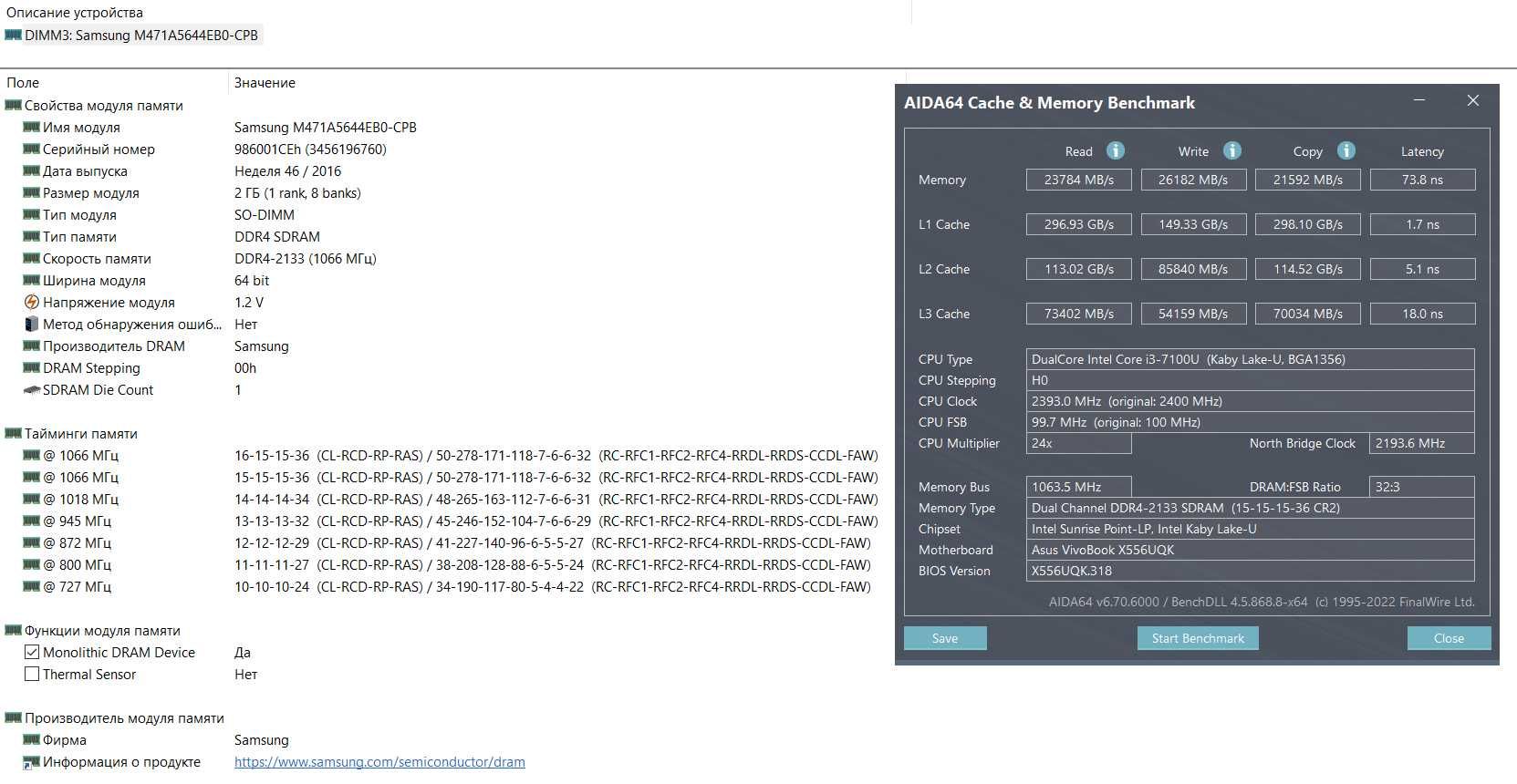Click the DRAM:FSB Ratio 32:3 field
Image resolution: width=1517 pixels, height=784 pixels.
pyautogui.click(x=1422, y=487)
